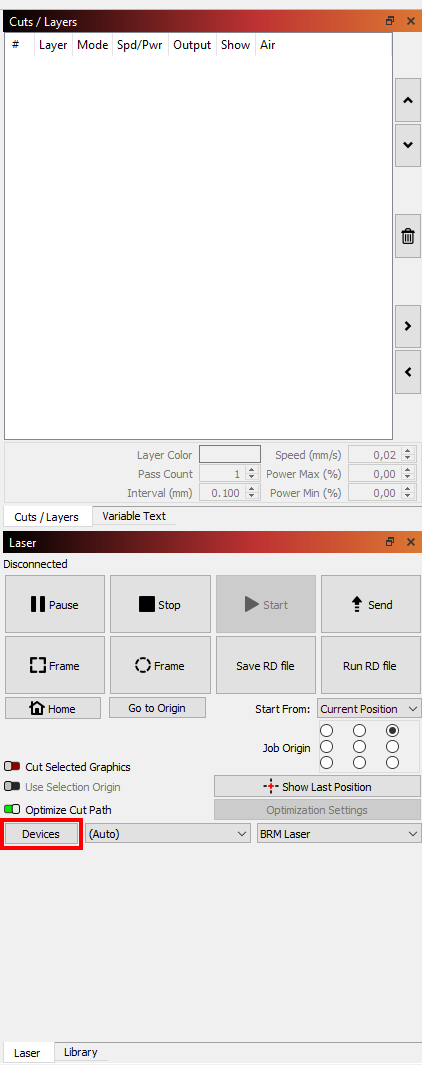Open the Devices dialog
This screenshot has width=422, height=1065.
41,834
